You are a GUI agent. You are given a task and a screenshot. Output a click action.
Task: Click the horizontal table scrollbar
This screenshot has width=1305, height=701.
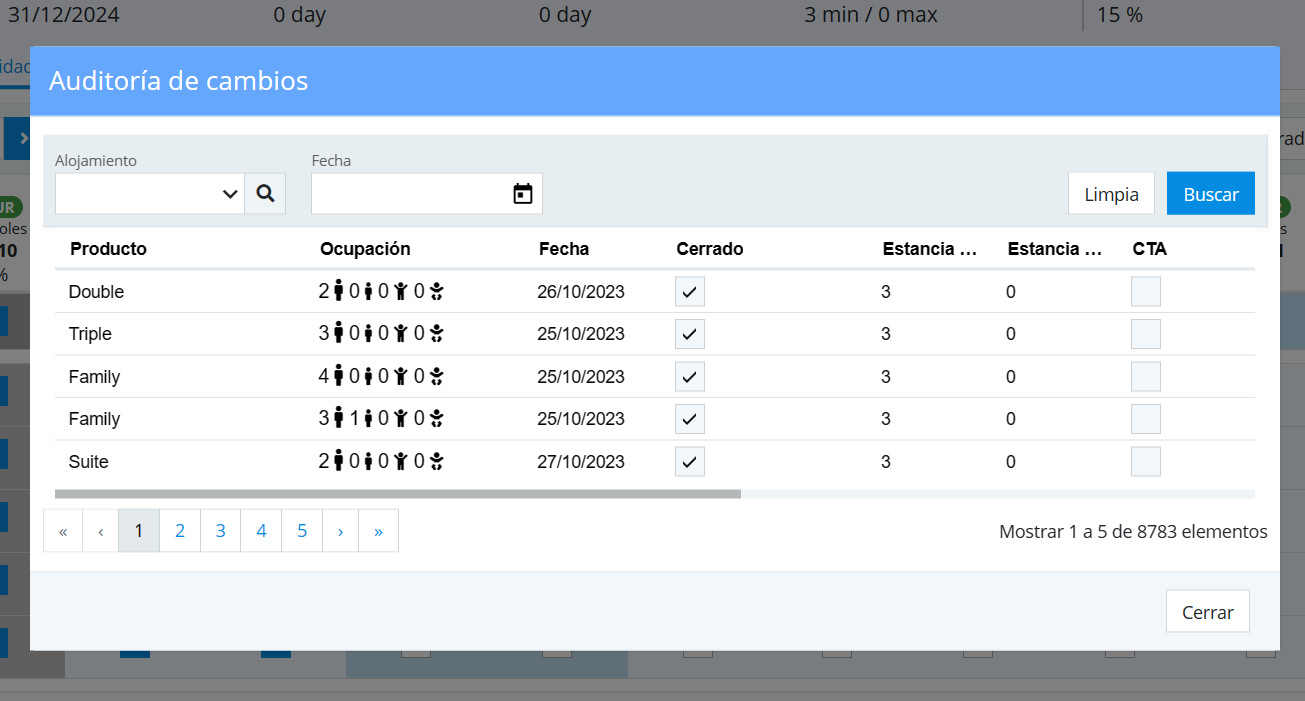point(398,494)
